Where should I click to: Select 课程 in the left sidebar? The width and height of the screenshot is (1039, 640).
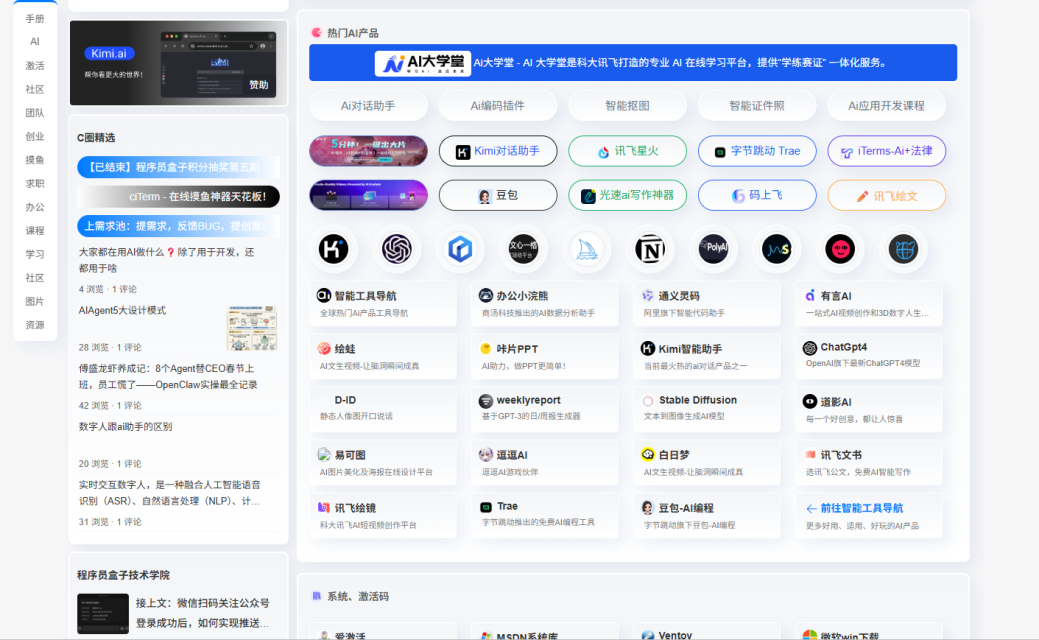coord(35,231)
